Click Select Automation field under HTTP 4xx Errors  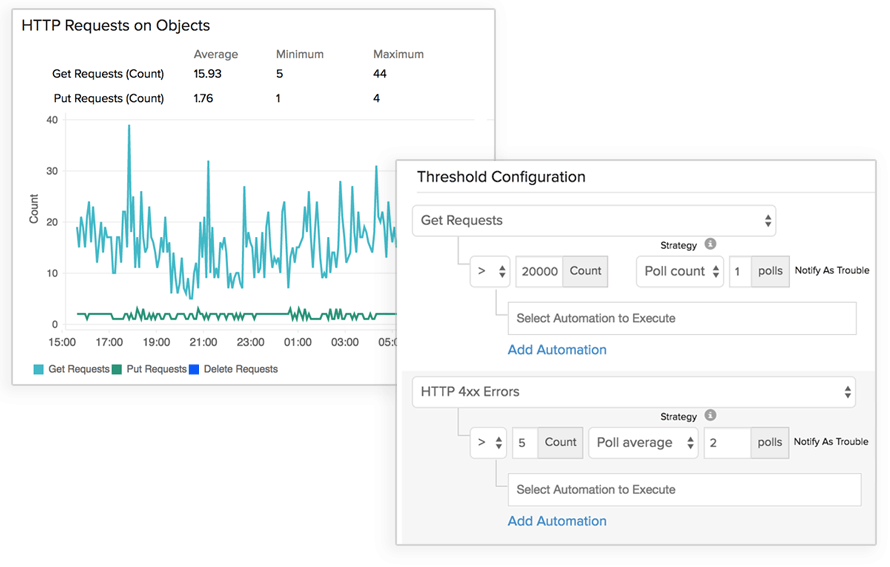(x=684, y=490)
